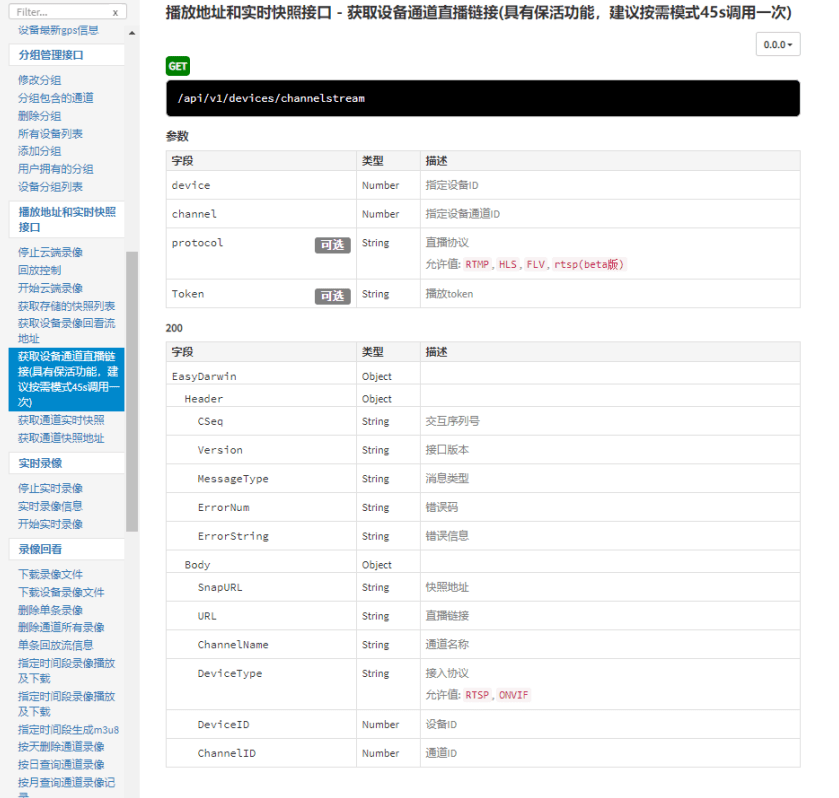Open 开始实时录像 in the sidebar
839x798 pixels.
(x=50, y=524)
